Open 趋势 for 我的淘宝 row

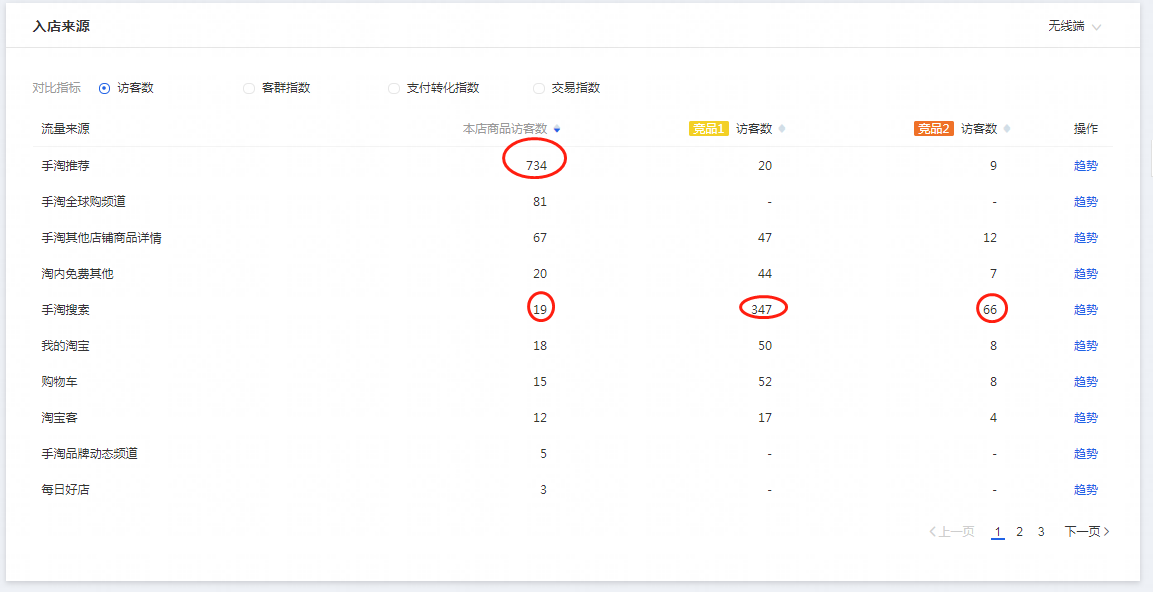point(1085,346)
